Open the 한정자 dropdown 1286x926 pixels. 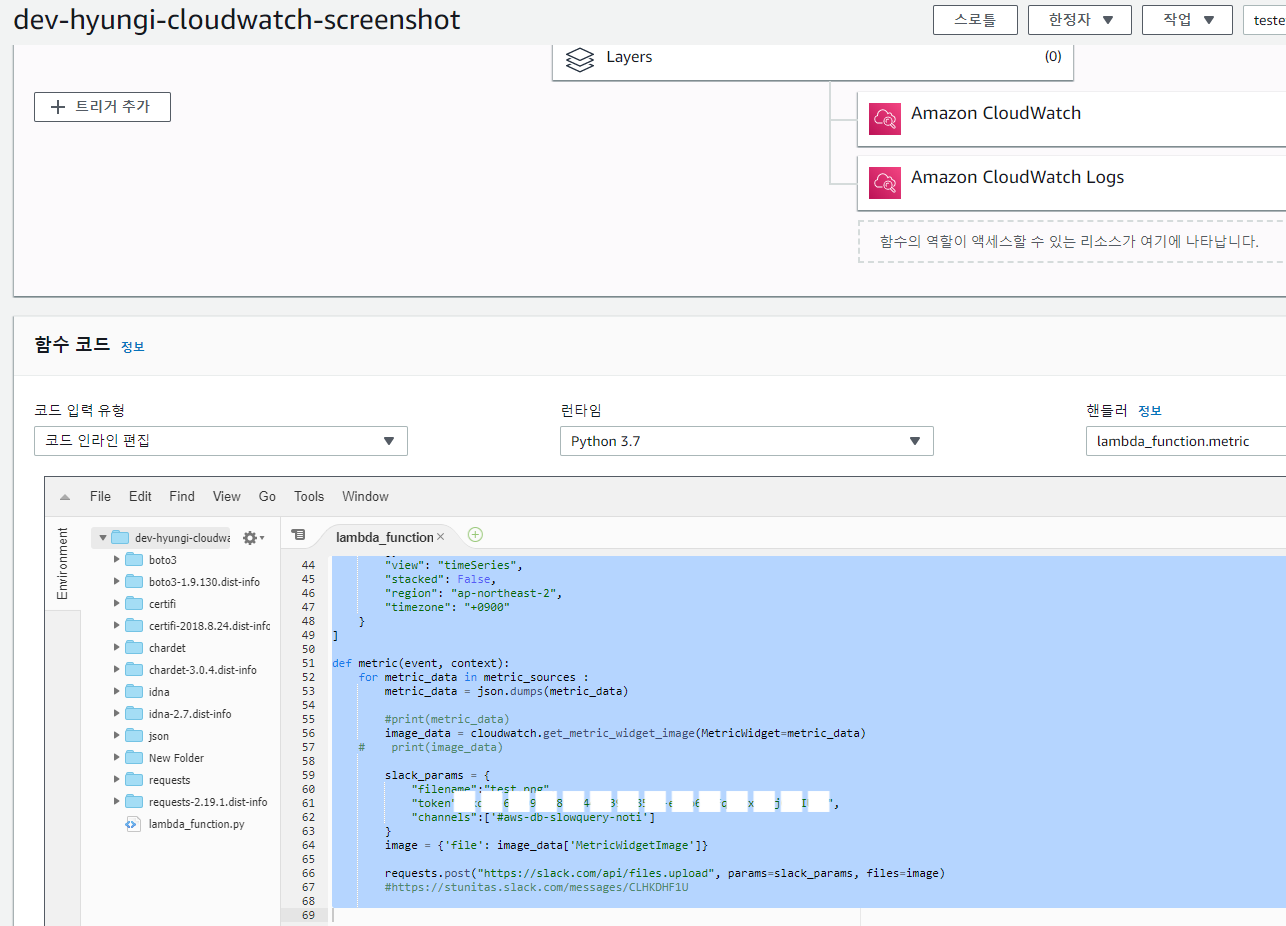click(1080, 20)
